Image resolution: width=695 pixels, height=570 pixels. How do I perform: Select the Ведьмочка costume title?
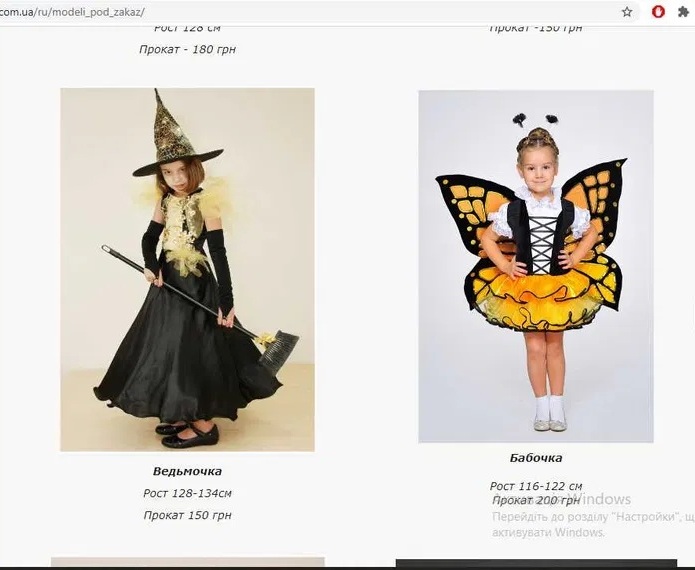pos(187,471)
